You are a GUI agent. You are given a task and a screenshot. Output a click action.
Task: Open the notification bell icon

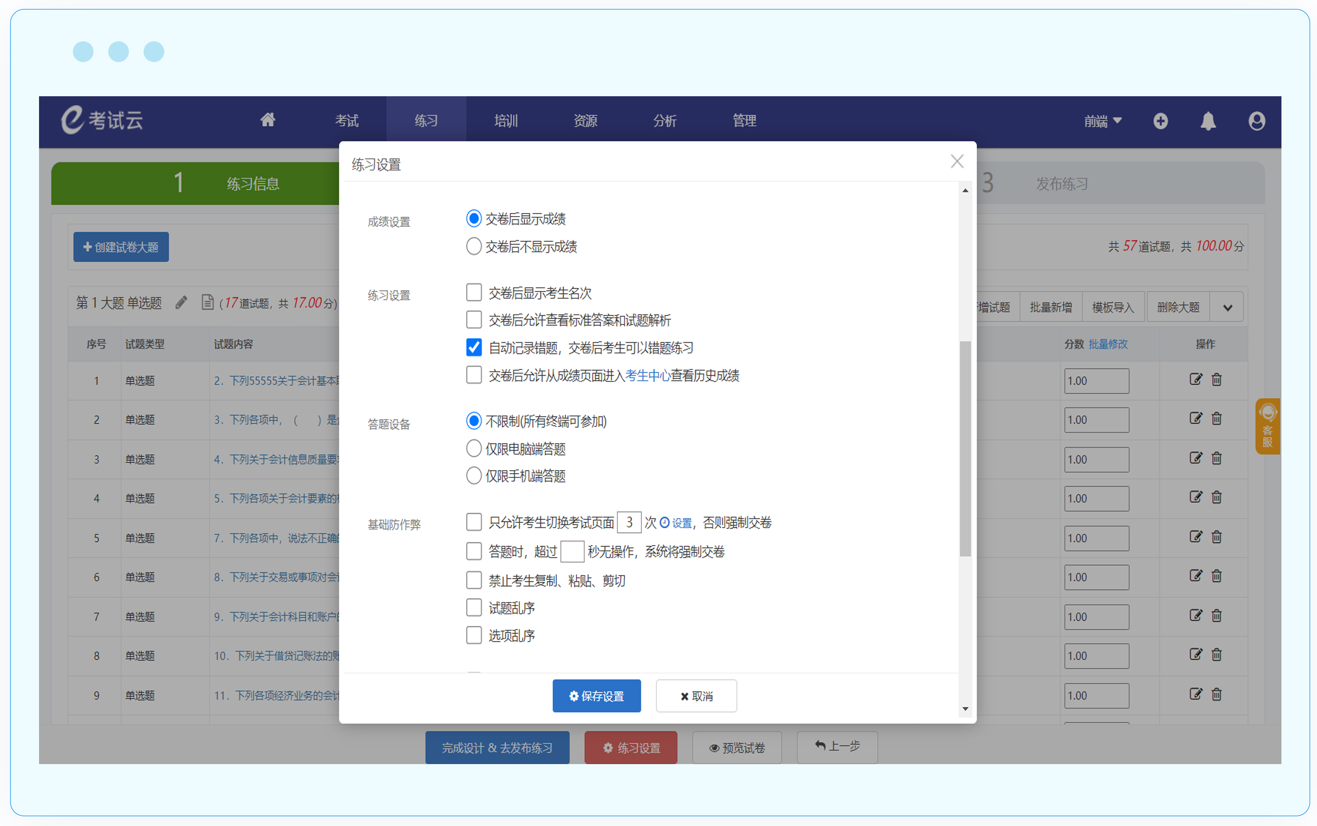tap(1208, 121)
